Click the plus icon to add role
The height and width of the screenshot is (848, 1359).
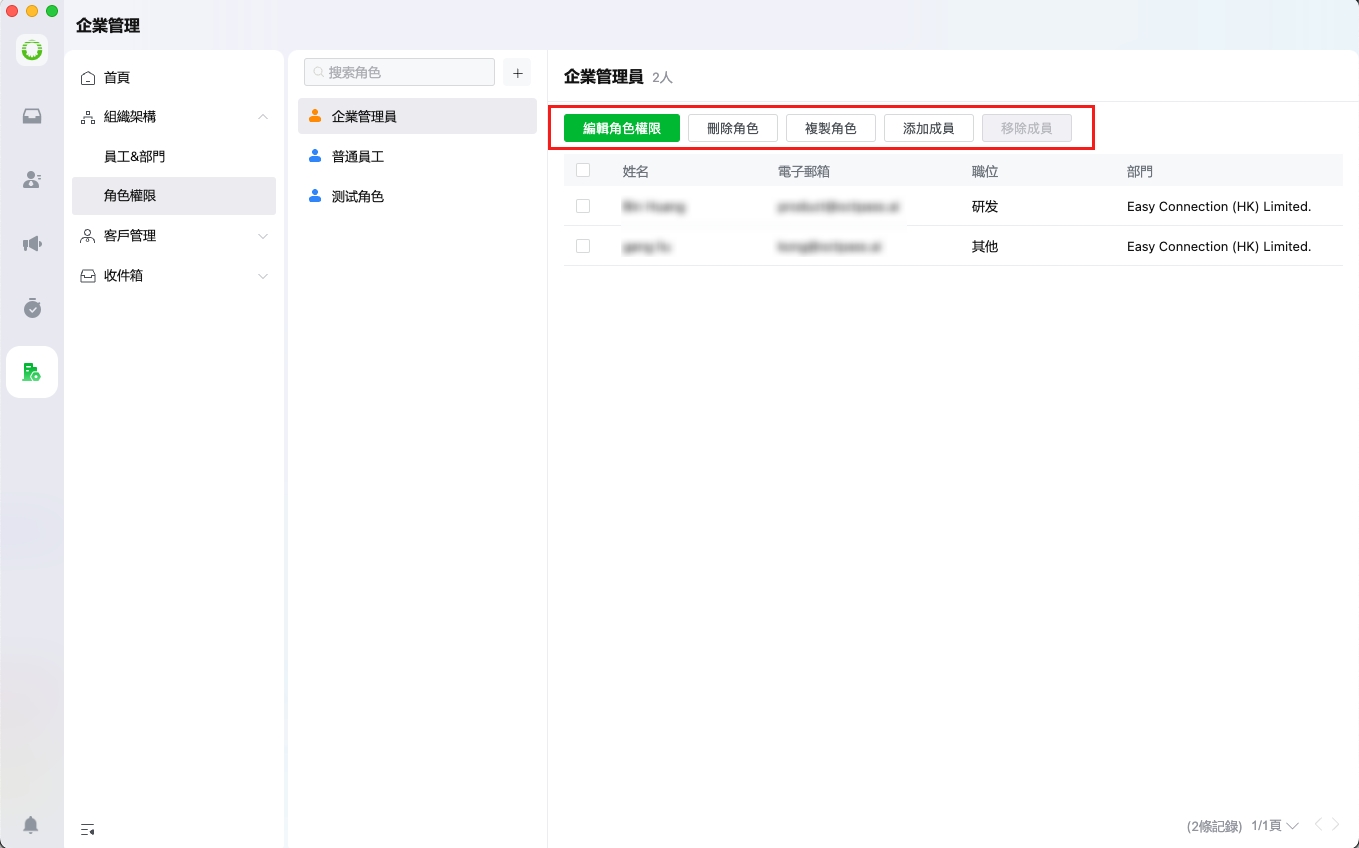pos(517,73)
